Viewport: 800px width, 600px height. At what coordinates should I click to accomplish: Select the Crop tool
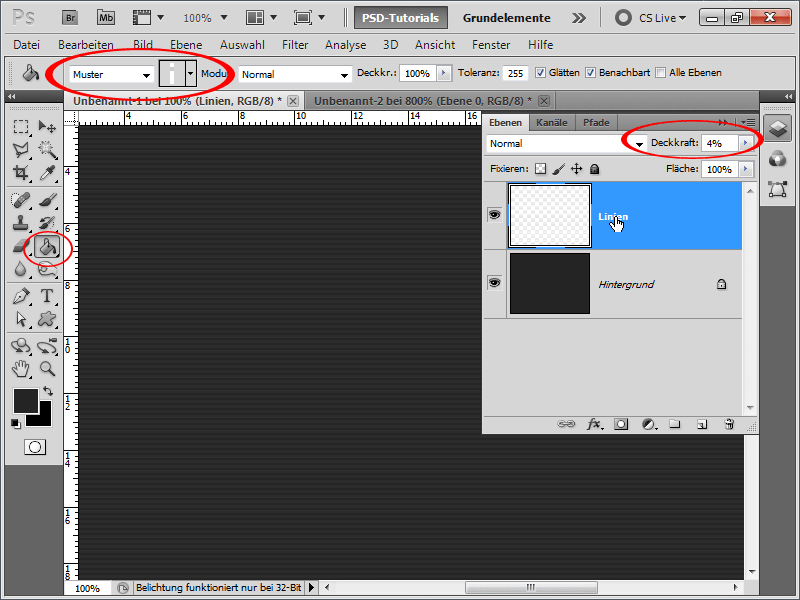[x=20, y=172]
